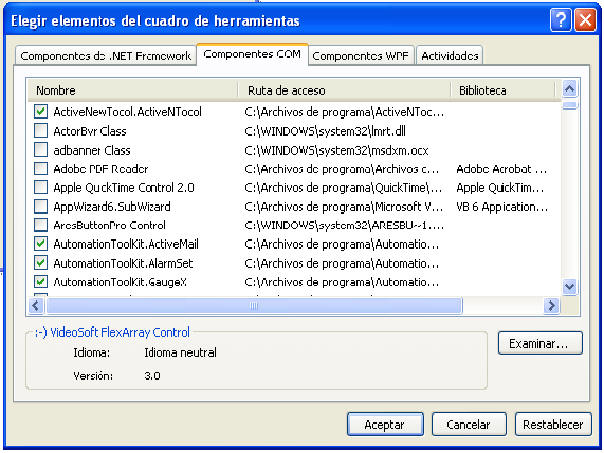Check the ActorBvr Class checkbox
The image size is (604, 453).
pos(41,130)
